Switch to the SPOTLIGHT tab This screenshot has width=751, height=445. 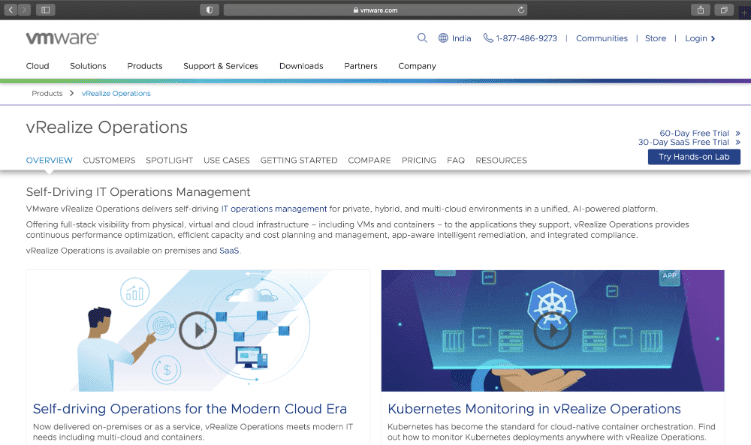[x=169, y=160]
